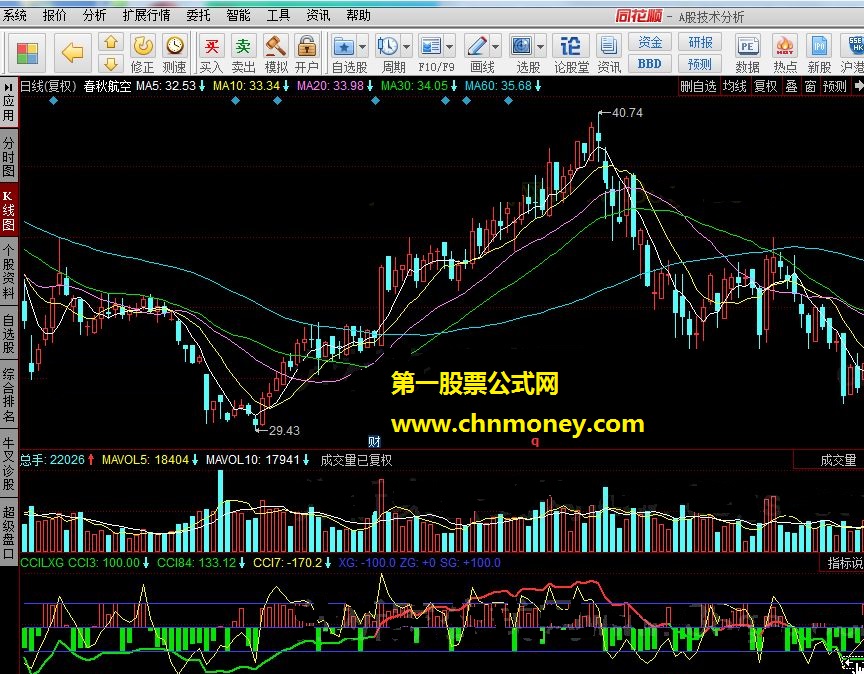
Task: Click the 修正 refresh icon
Action: [x=143, y=46]
